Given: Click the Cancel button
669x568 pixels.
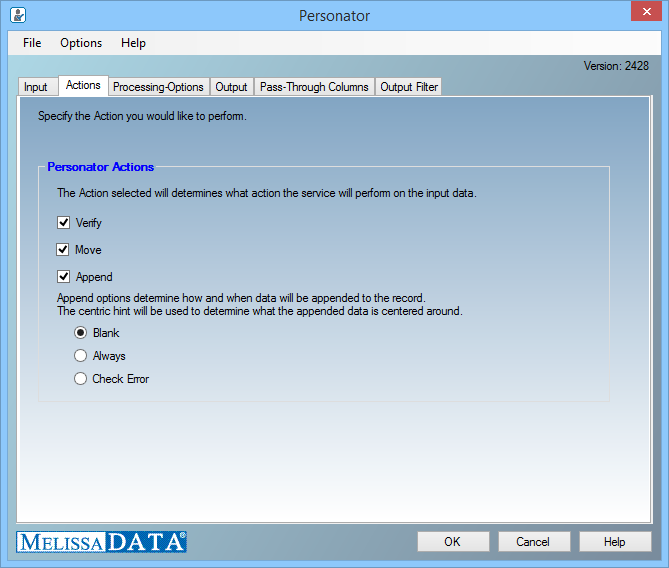Looking at the screenshot, I should click(534, 542).
